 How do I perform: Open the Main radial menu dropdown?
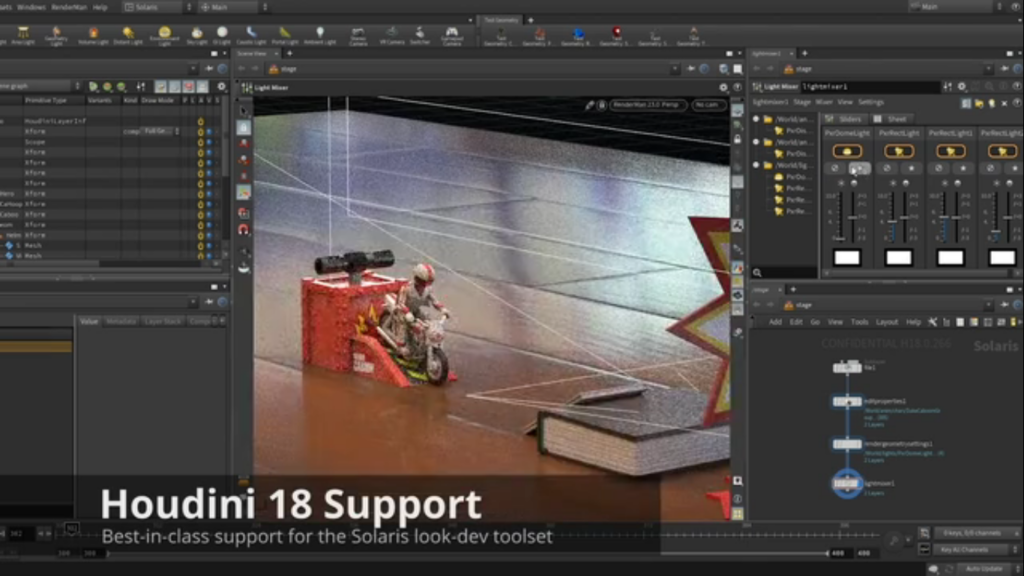[234, 7]
